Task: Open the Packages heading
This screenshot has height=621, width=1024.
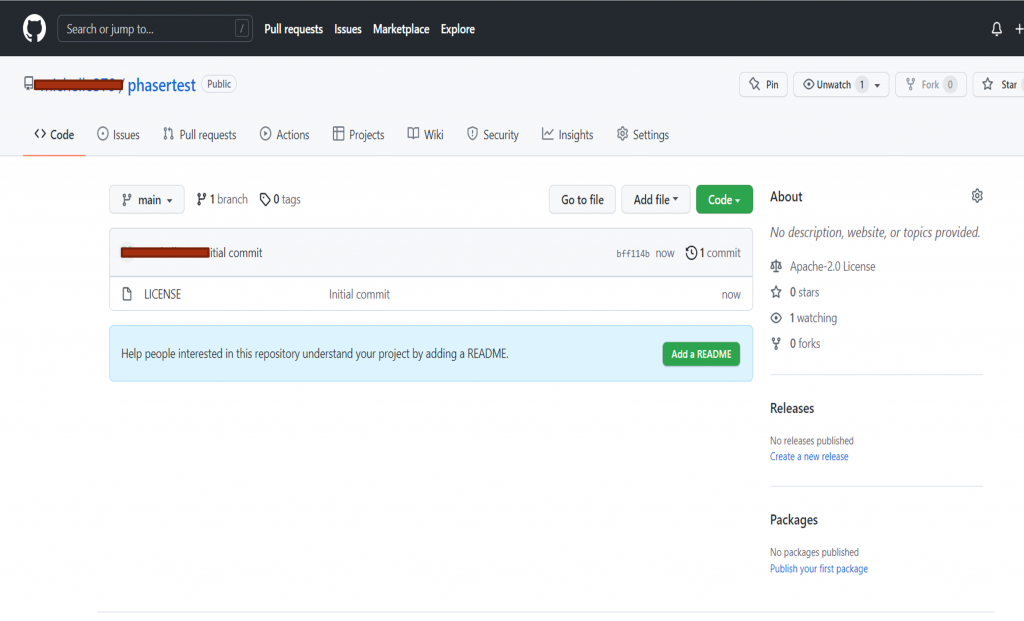Action: click(793, 520)
